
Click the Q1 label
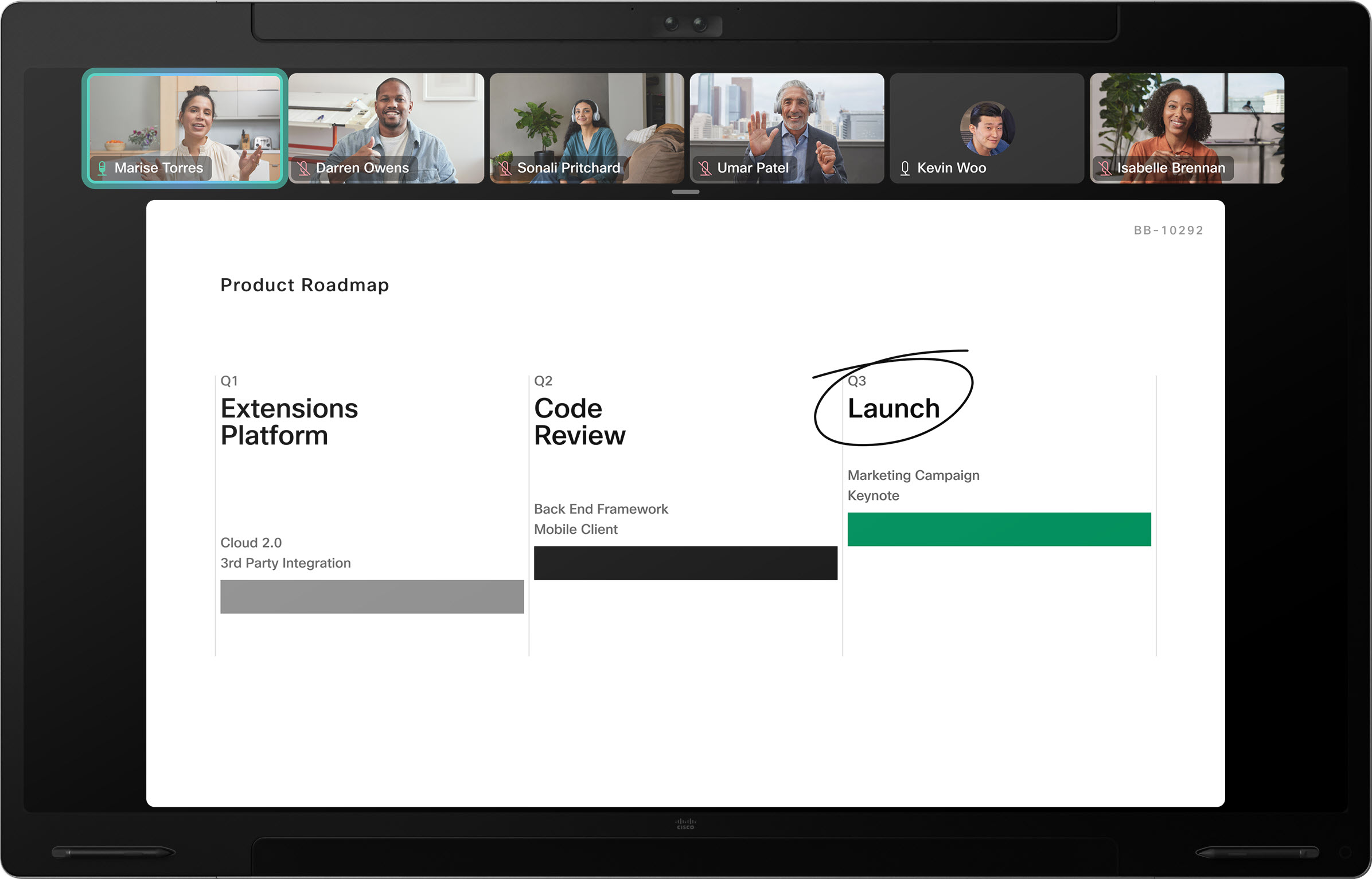click(229, 381)
